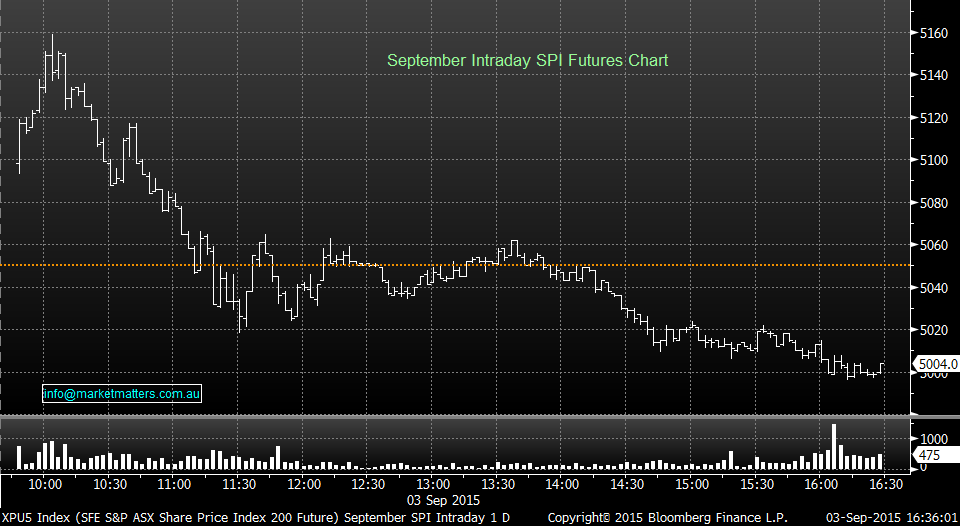Click the chart title 'September Intraday SPI Futures Chart'

(527, 61)
